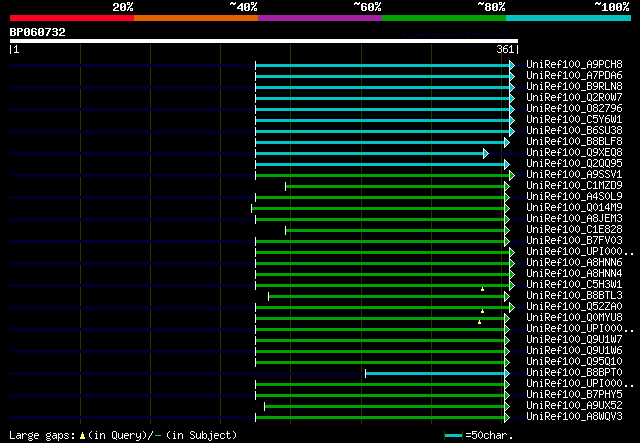The height and width of the screenshot is (443, 640).
Task: Click the cyan alignment bar for UniRef100_A7PDA6
Action: (x=382, y=76)
